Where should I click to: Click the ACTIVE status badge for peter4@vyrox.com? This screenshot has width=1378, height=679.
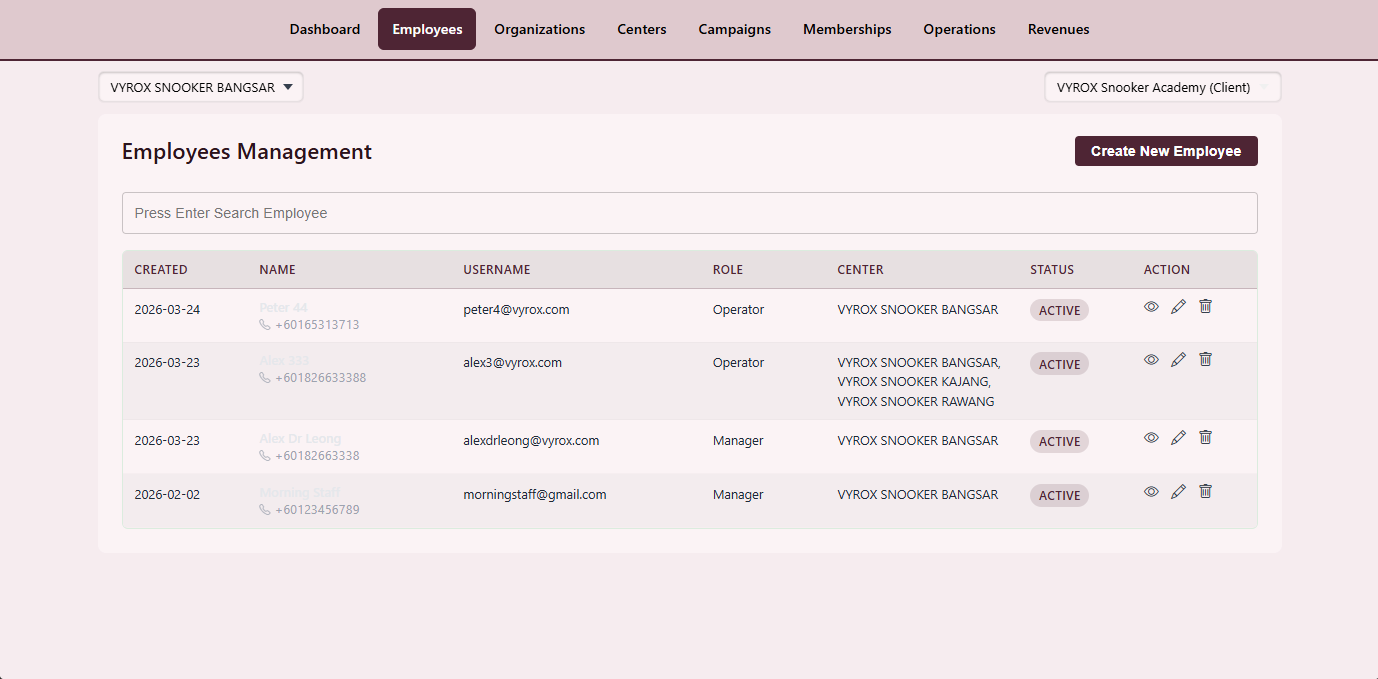point(1059,310)
